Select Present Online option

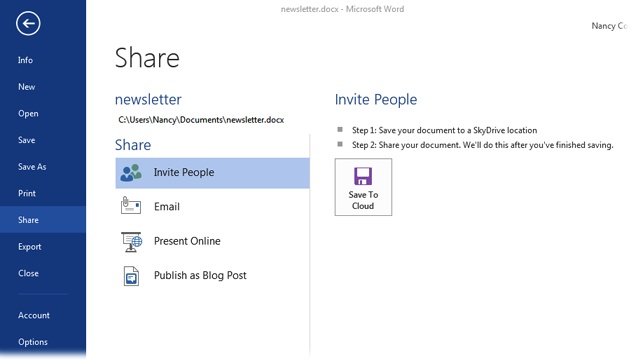(x=212, y=241)
